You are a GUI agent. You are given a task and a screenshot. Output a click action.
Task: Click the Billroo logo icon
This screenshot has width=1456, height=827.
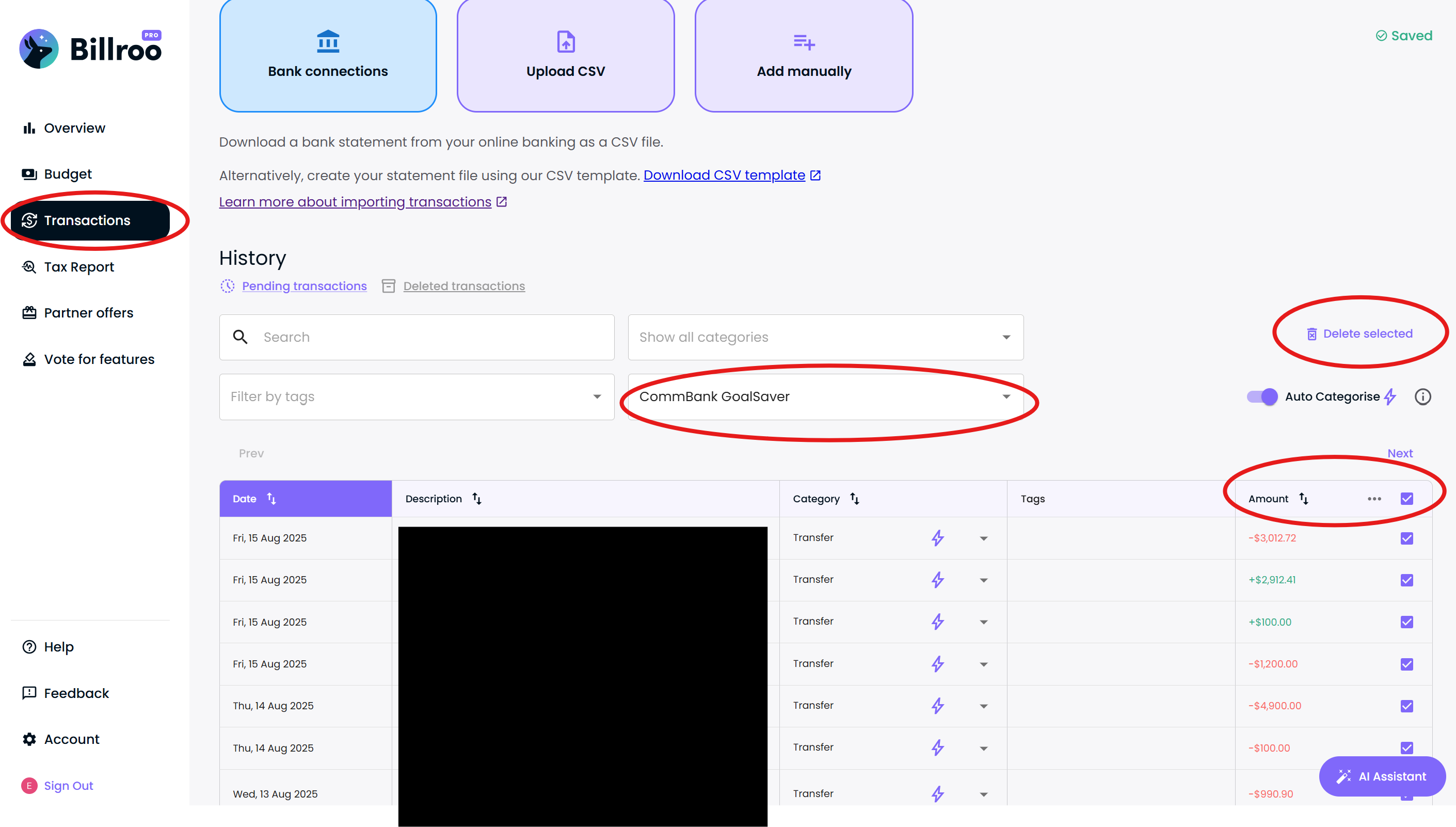click(39, 49)
